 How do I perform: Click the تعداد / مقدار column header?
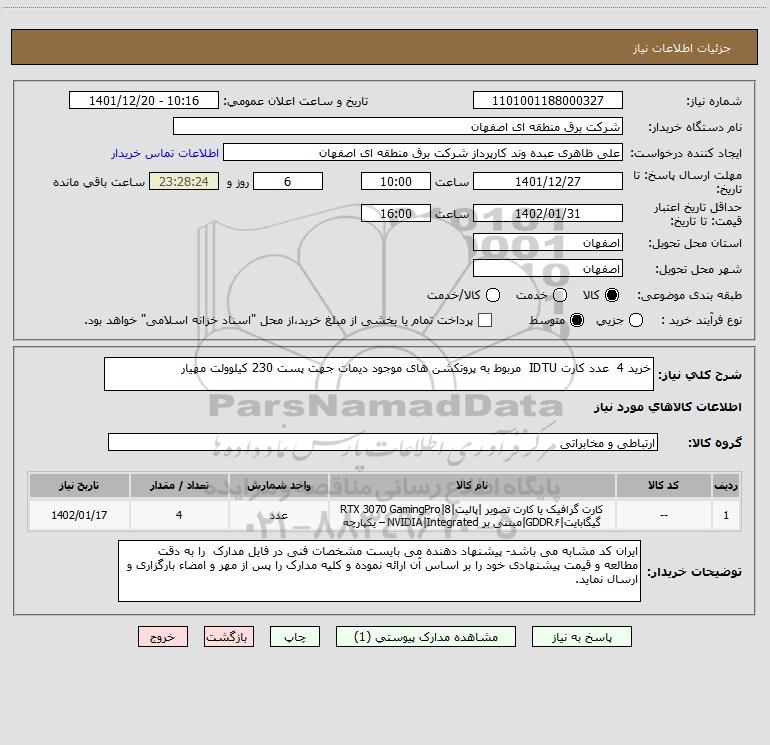(179, 486)
